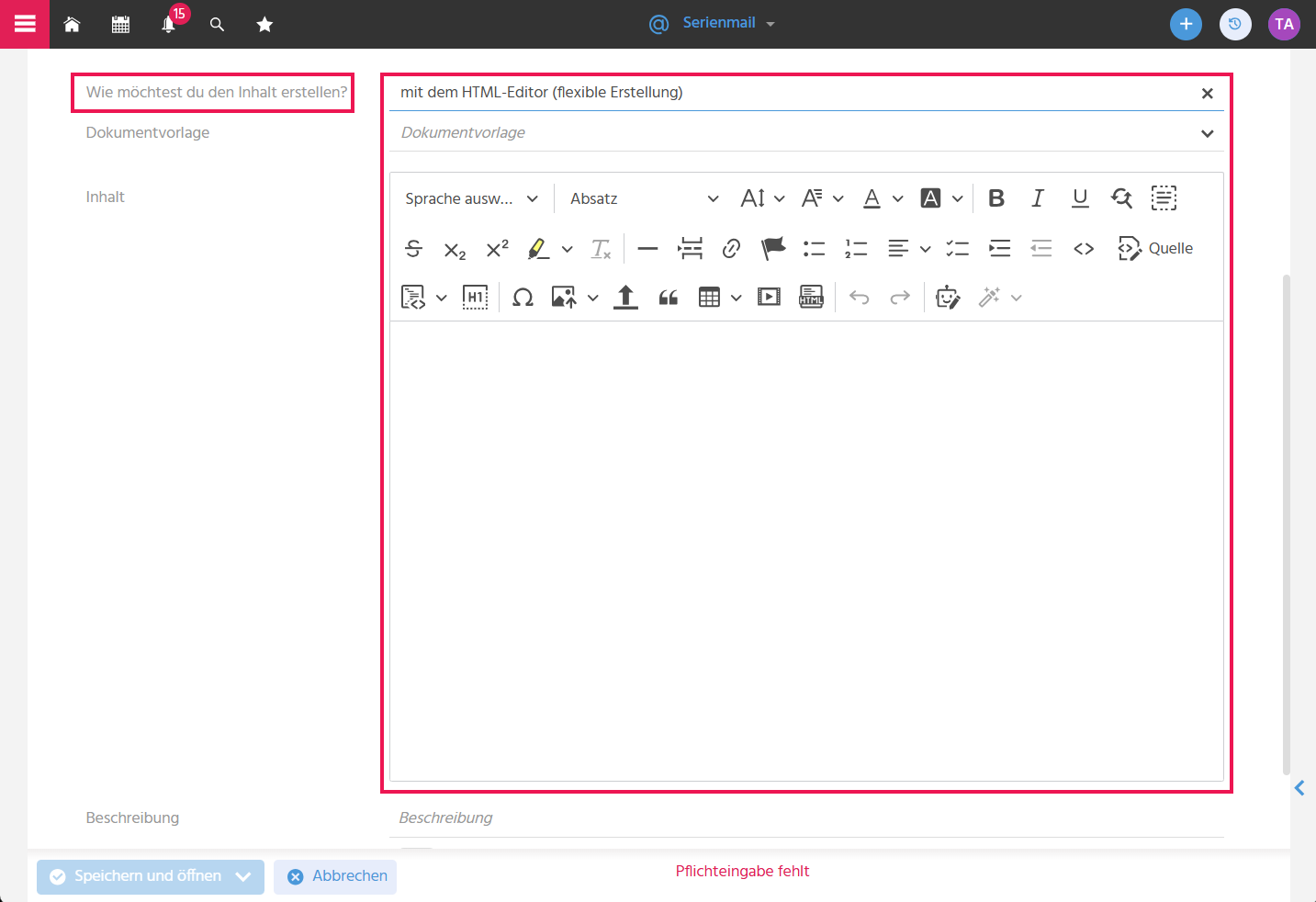The width and height of the screenshot is (1316, 902).
Task: Toggle inline code formatting
Action: point(1084,248)
